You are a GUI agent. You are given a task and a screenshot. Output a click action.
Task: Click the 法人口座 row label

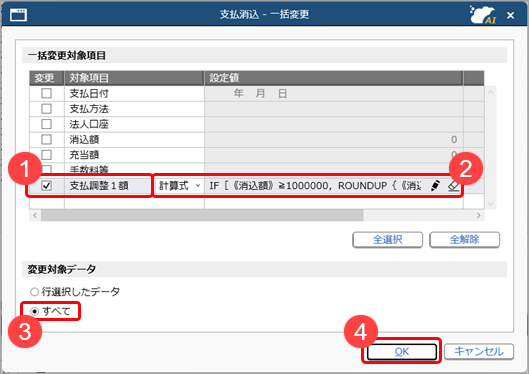[89, 124]
